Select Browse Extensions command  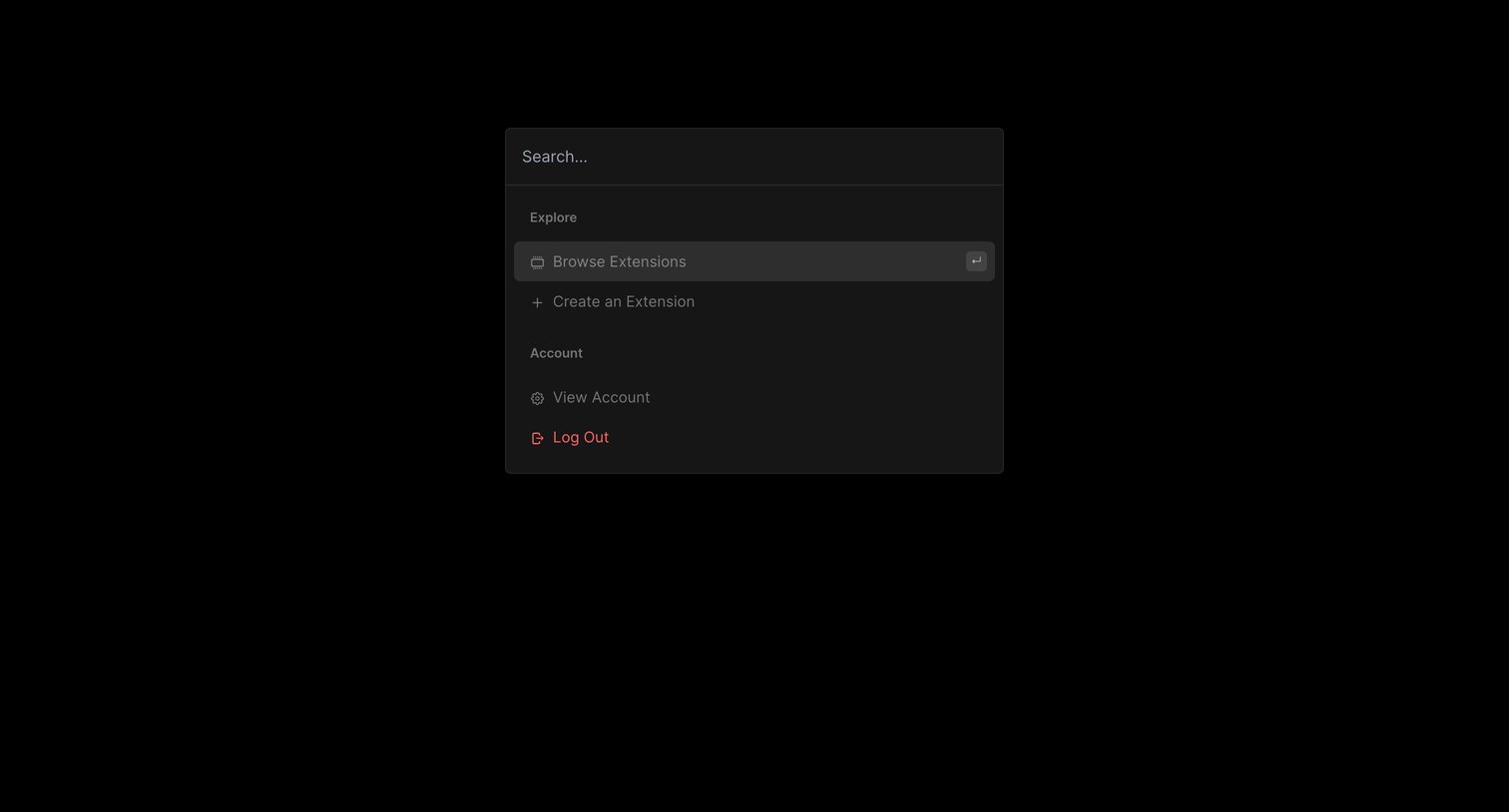click(x=754, y=261)
